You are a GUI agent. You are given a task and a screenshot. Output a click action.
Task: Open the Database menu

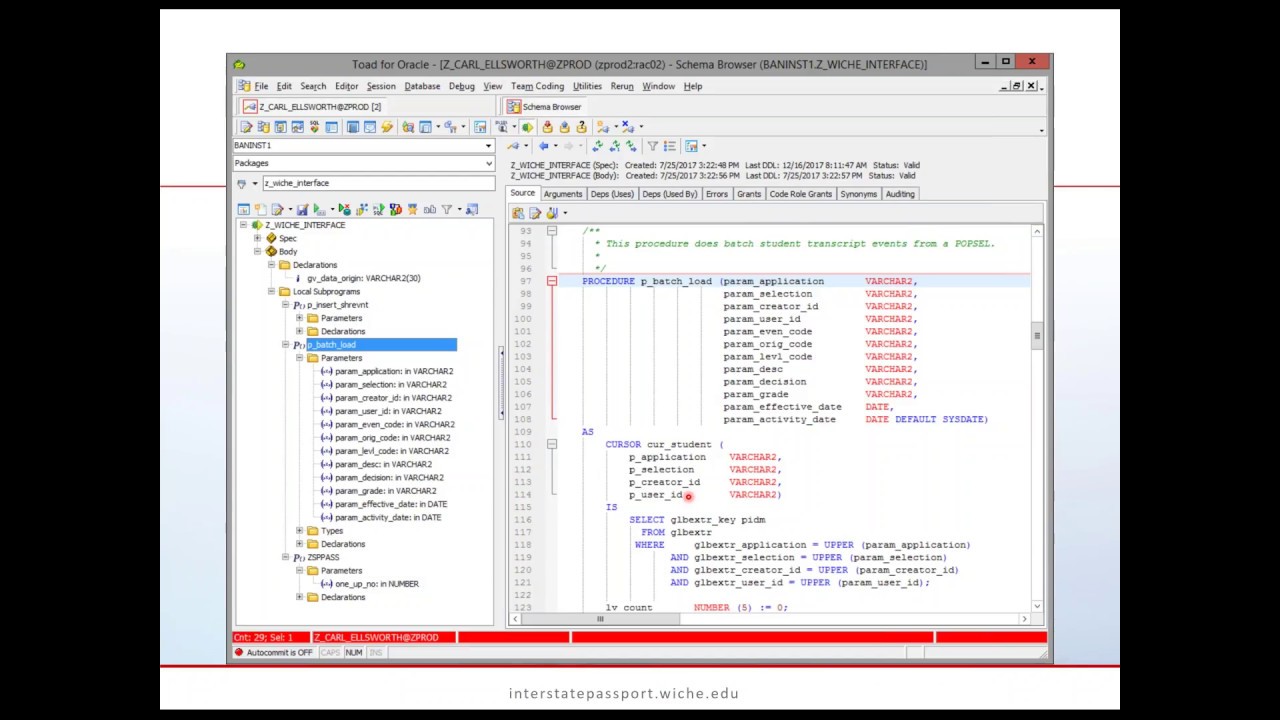[422, 87]
